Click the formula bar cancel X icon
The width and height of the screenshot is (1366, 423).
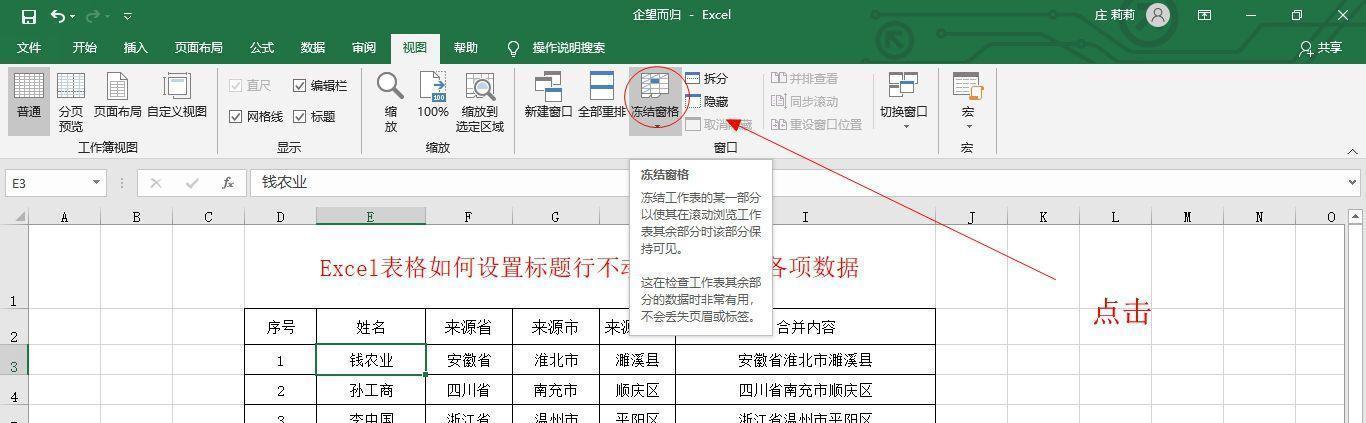click(x=156, y=183)
